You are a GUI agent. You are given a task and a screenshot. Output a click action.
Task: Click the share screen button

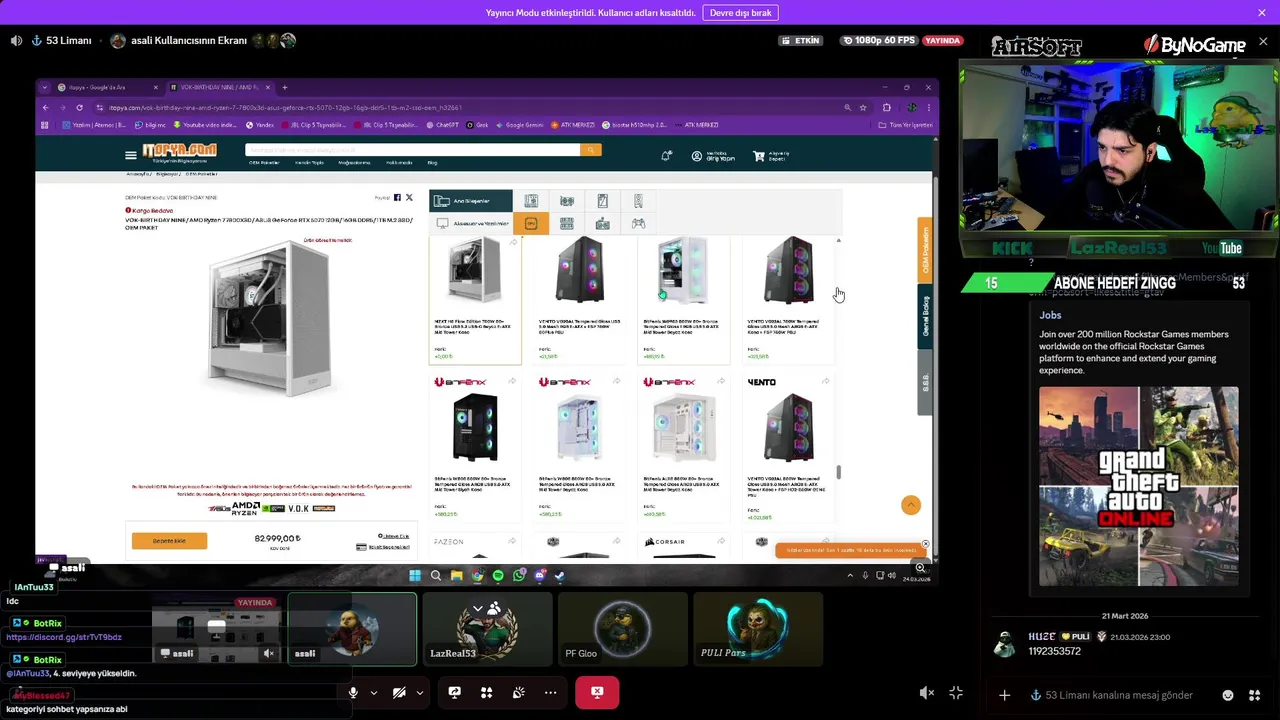tap(454, 692)
